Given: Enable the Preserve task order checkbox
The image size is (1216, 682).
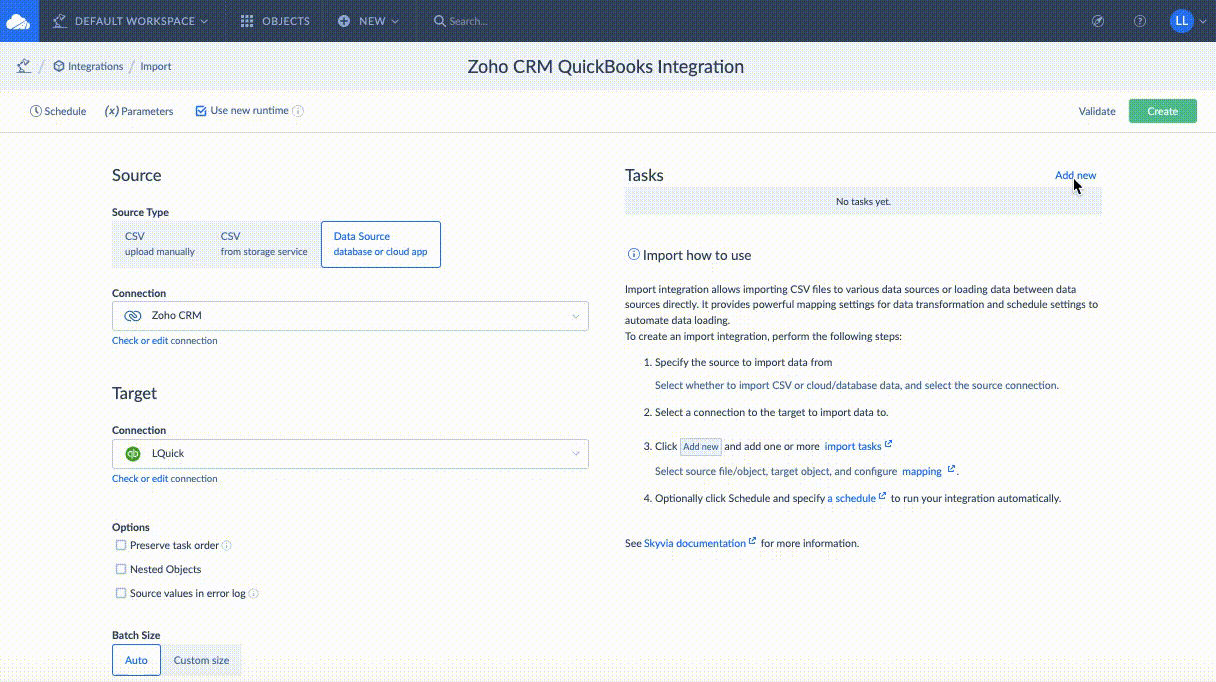Looking at the screenshot, I should coord(121,545).
